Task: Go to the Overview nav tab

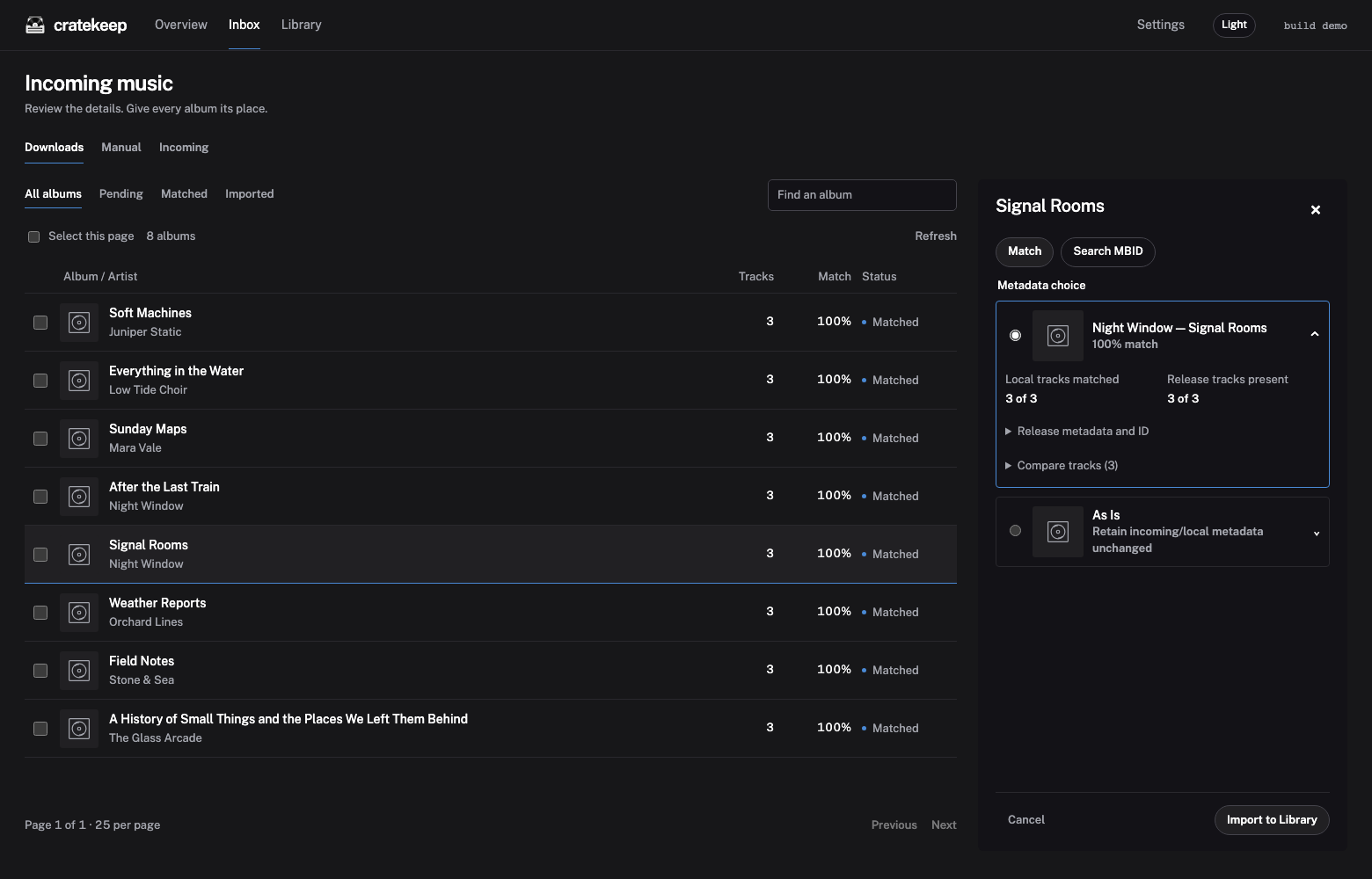Action: coord(181,25)
